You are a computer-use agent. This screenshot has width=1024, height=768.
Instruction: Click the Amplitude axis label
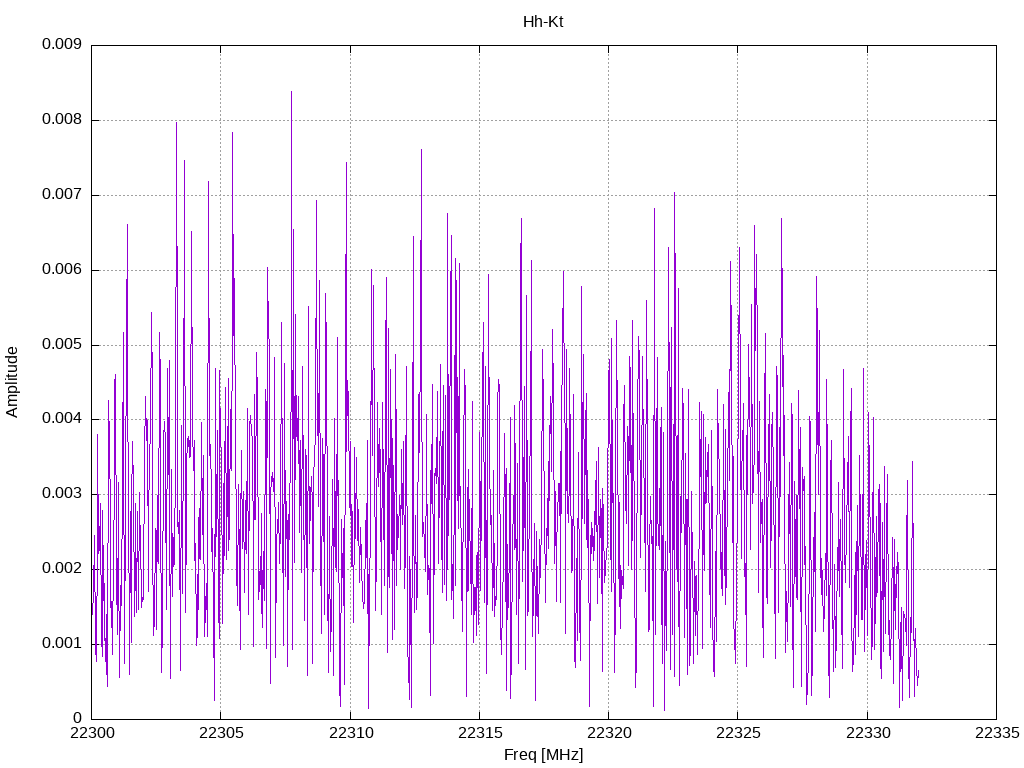(x=12, y=382)
